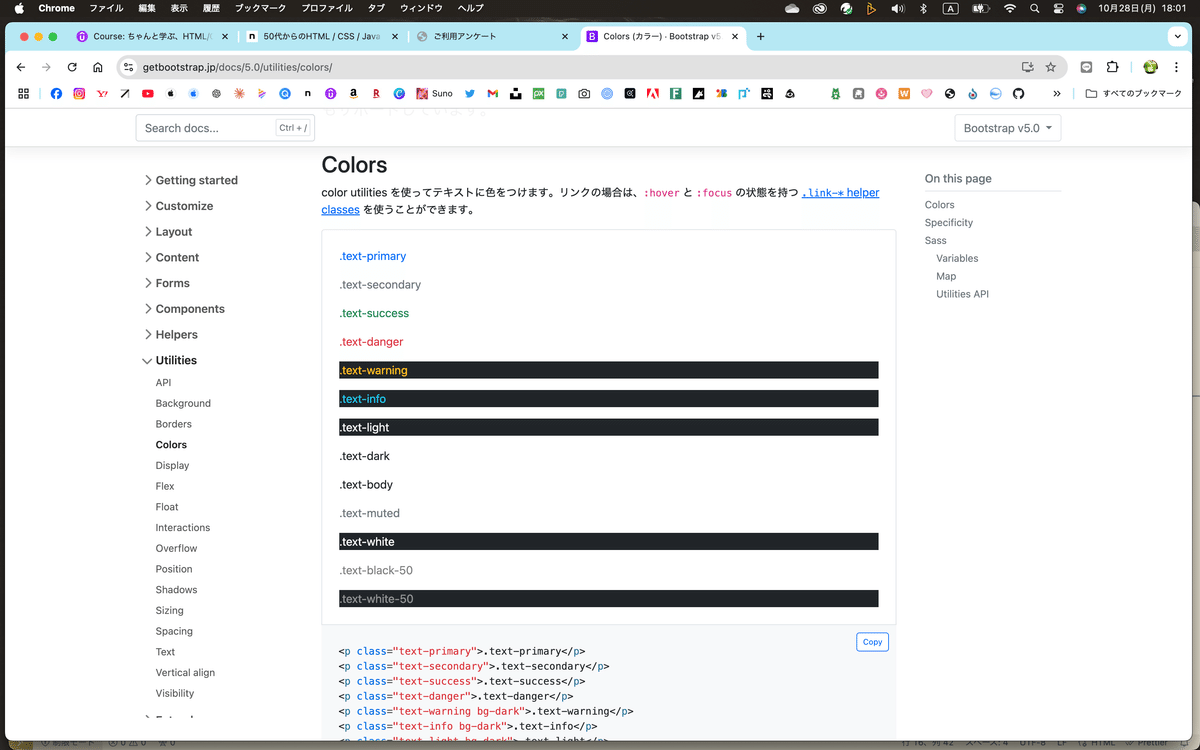Click the Copy button on the code example
The image size is (1200, 750).
click(x=871, y=641)
